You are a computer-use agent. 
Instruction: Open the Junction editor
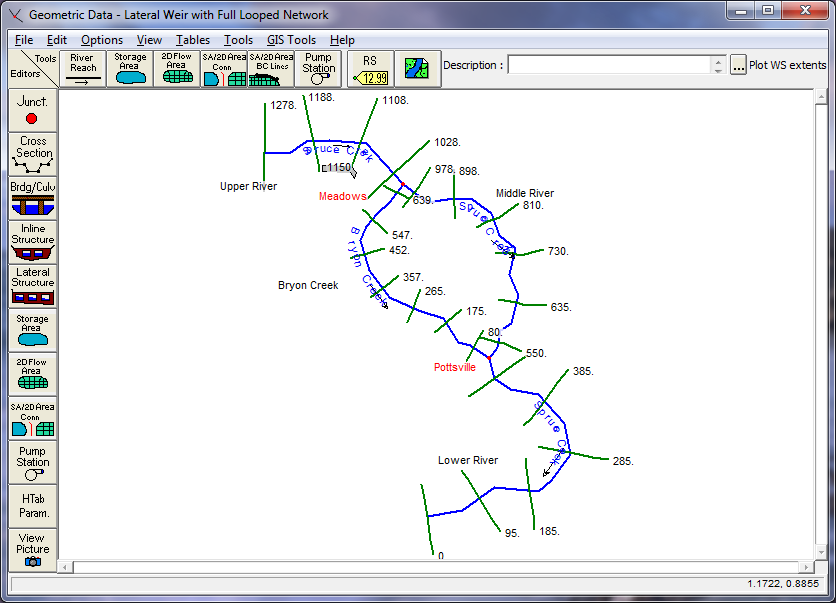coord(32,109)
